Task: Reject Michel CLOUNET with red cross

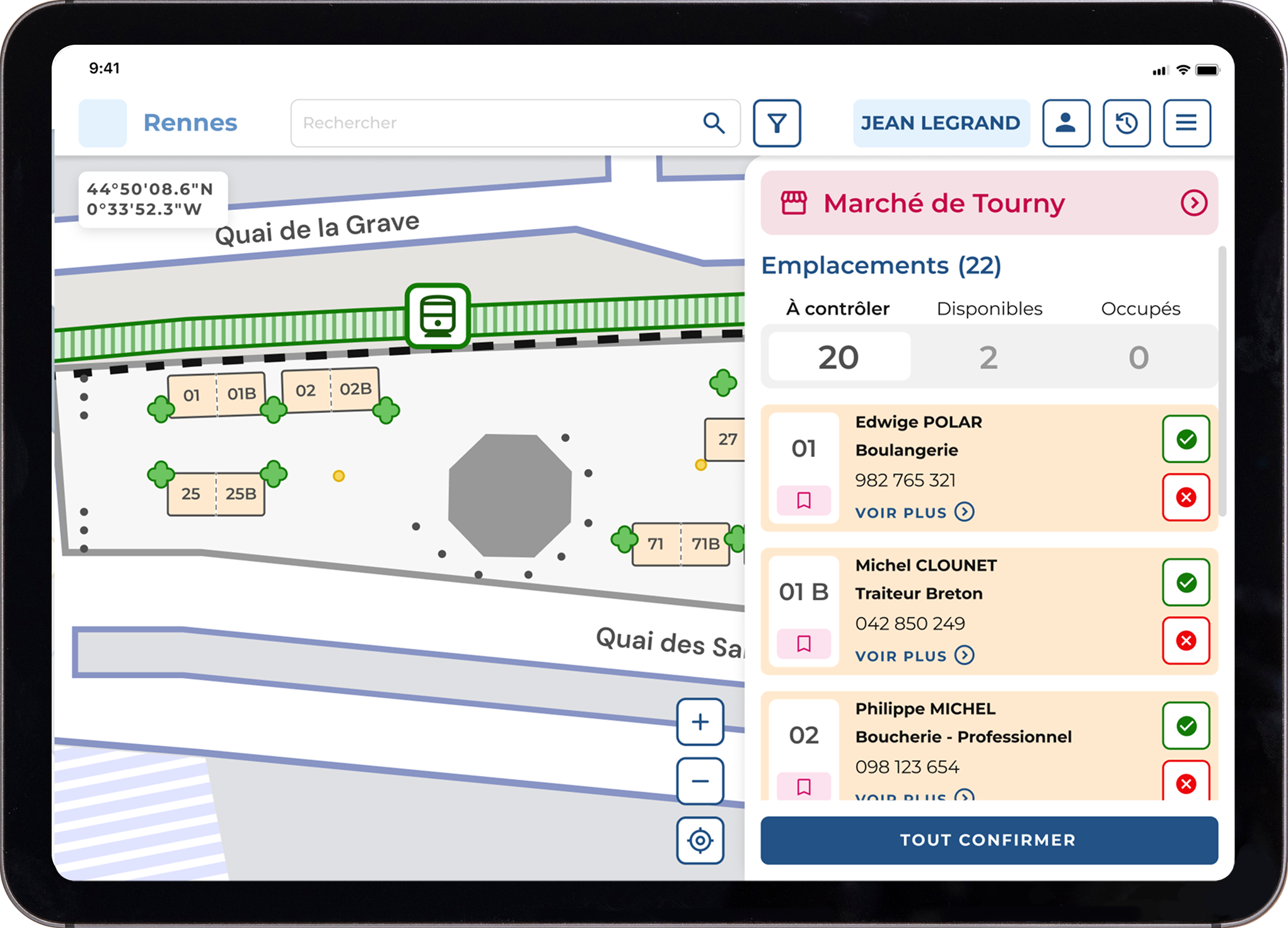Action: point(1185,641)
